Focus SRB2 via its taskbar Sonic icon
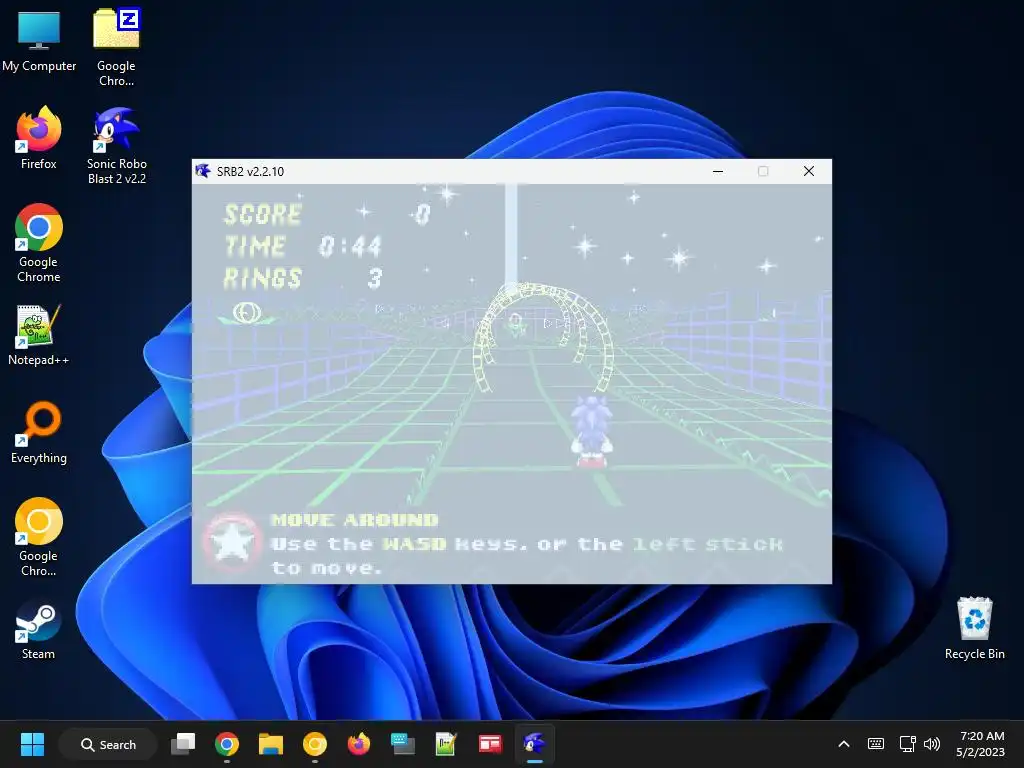The width and height of the screenshot is (1024, 768). click(534, 744)
